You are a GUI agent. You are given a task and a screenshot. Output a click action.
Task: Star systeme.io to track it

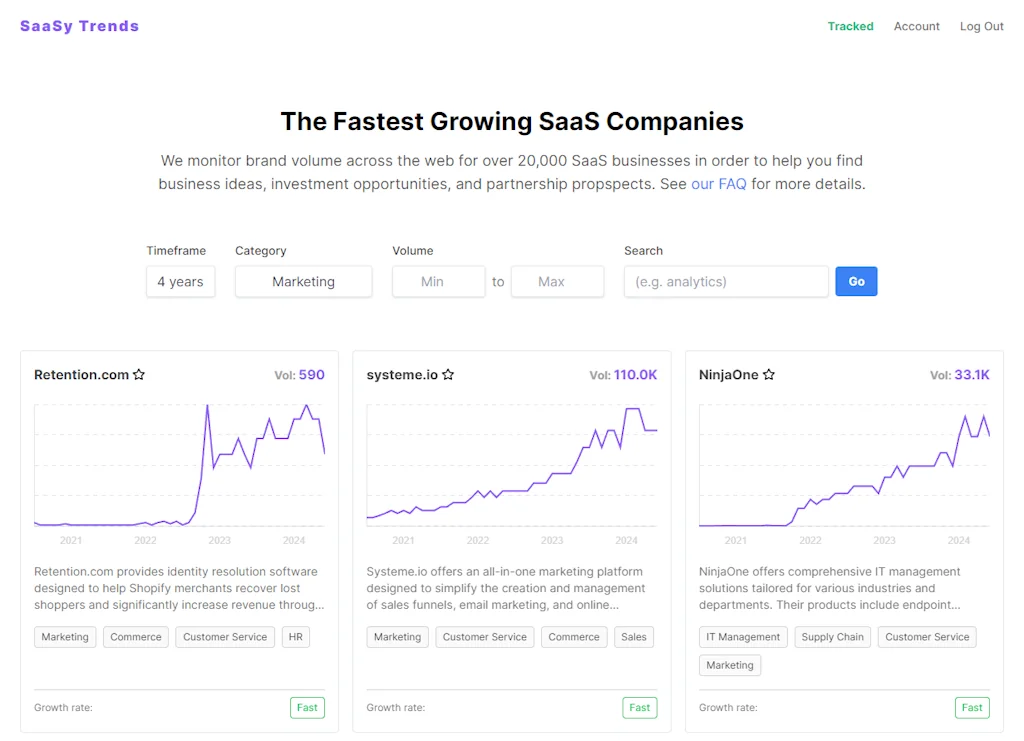tap(447, 374)
